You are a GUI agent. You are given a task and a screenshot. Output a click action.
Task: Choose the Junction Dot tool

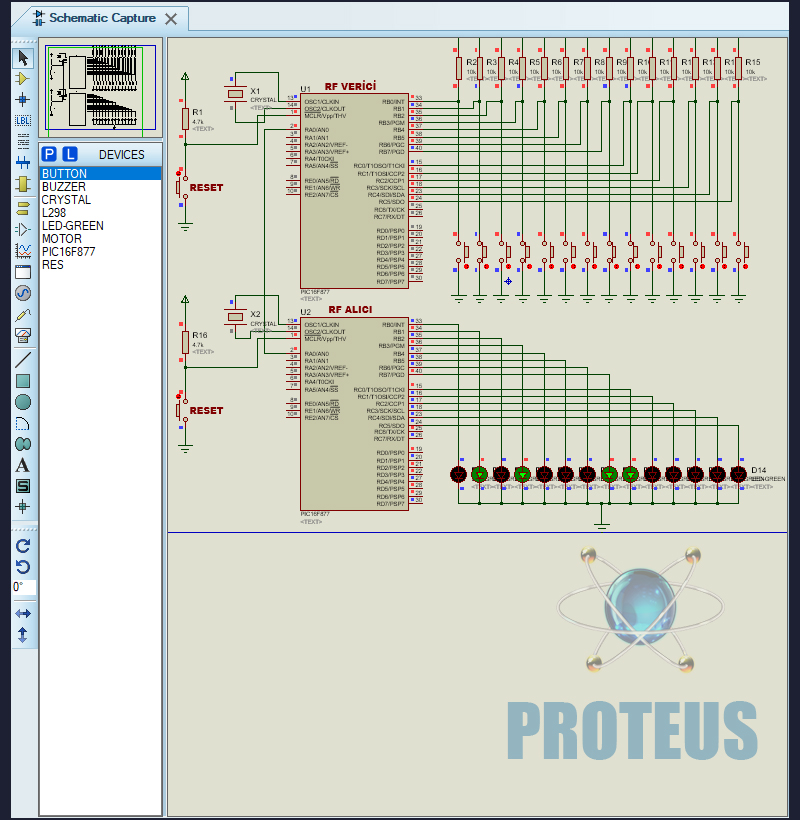[x=22, y=99]
